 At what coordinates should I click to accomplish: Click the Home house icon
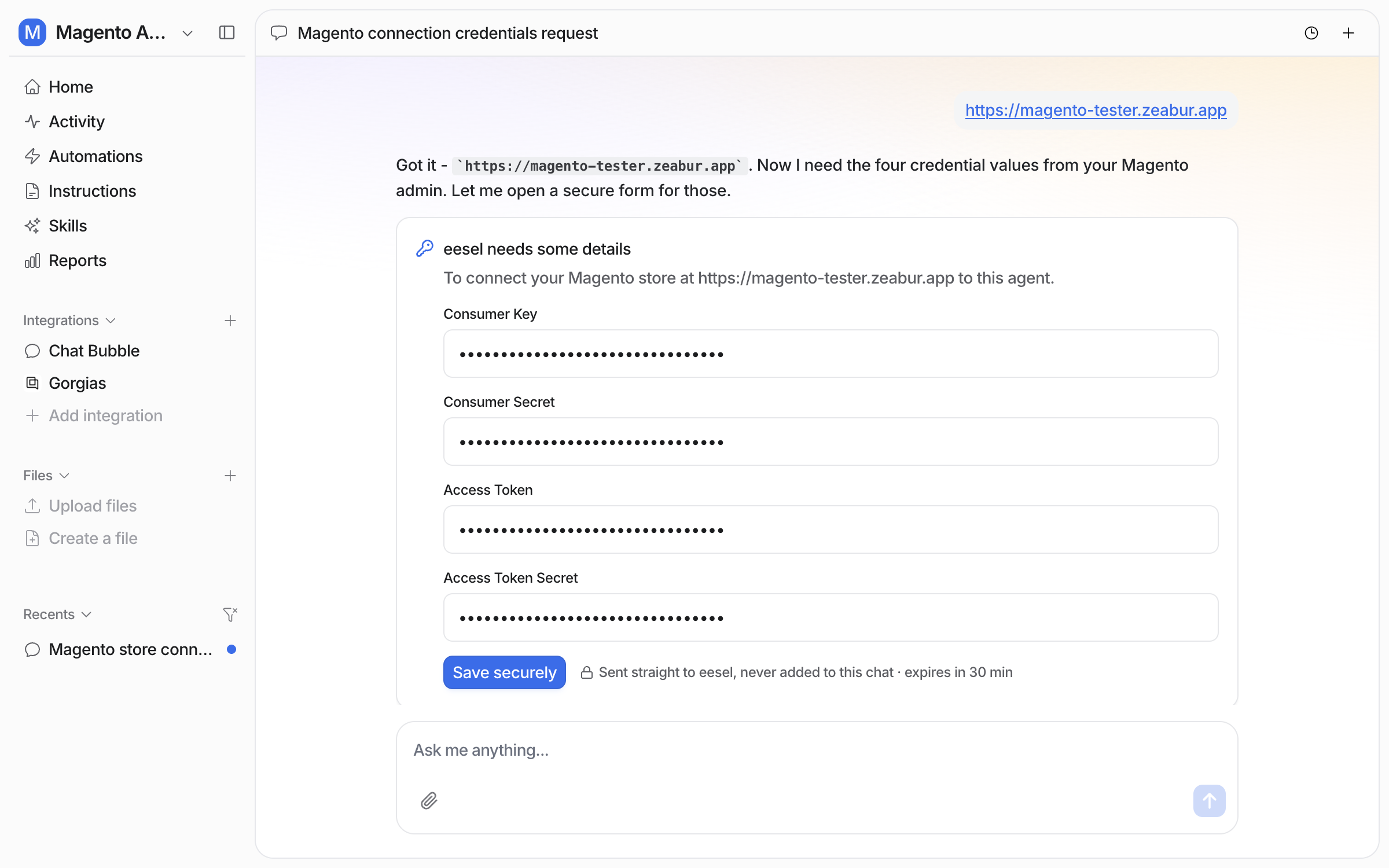click(x=32, y=87)
